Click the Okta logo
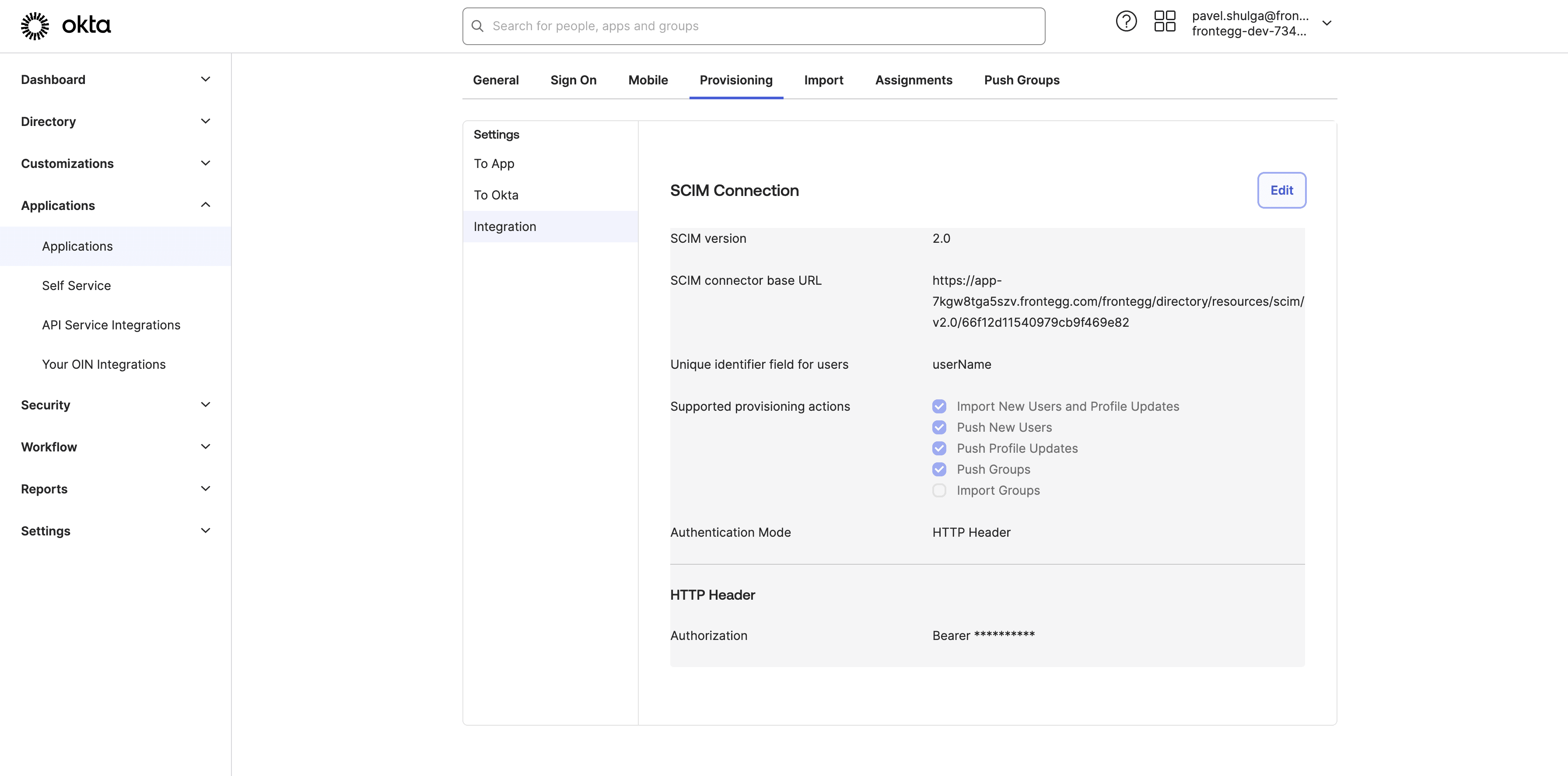The height and width of the screenshot is (776, 1568). pos(66,25)
